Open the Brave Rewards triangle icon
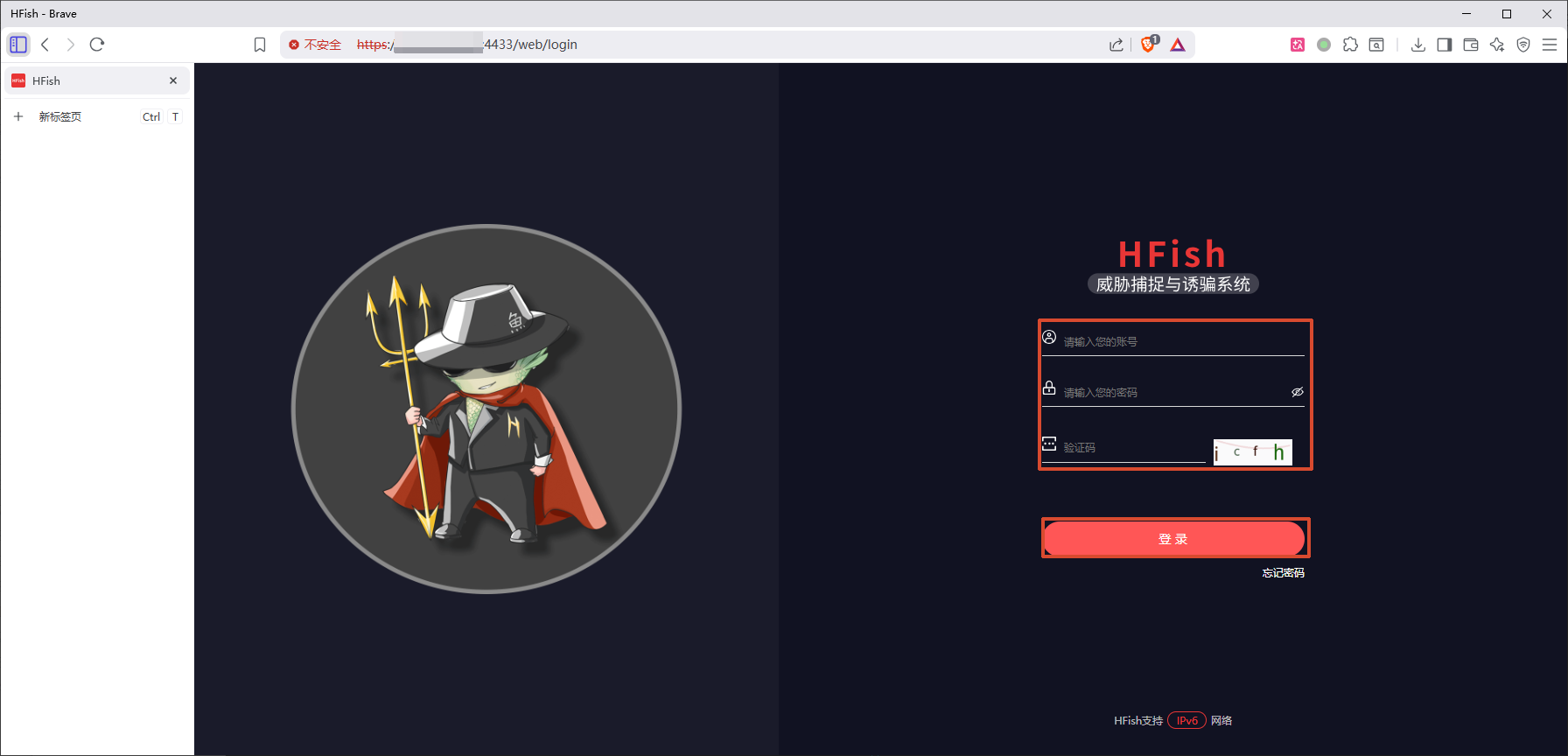 click(x=1178, y=45)
